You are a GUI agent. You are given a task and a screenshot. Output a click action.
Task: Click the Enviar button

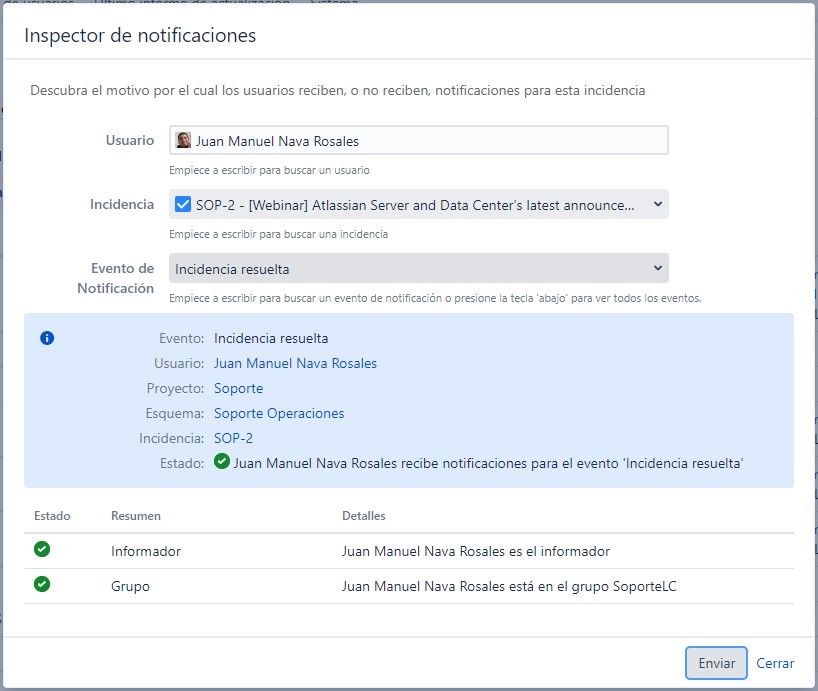716,663
